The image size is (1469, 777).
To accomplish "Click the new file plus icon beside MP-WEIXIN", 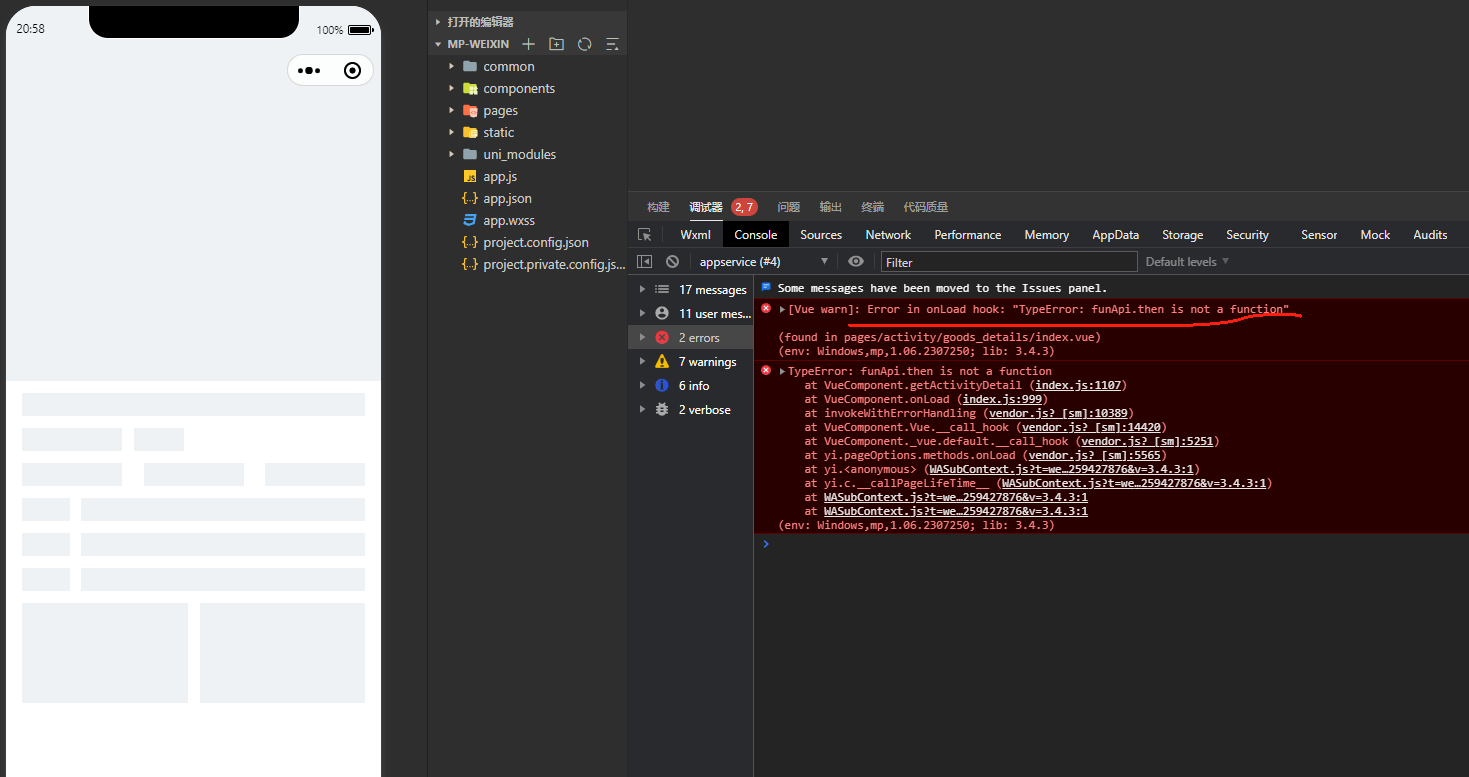I will 529,44.
